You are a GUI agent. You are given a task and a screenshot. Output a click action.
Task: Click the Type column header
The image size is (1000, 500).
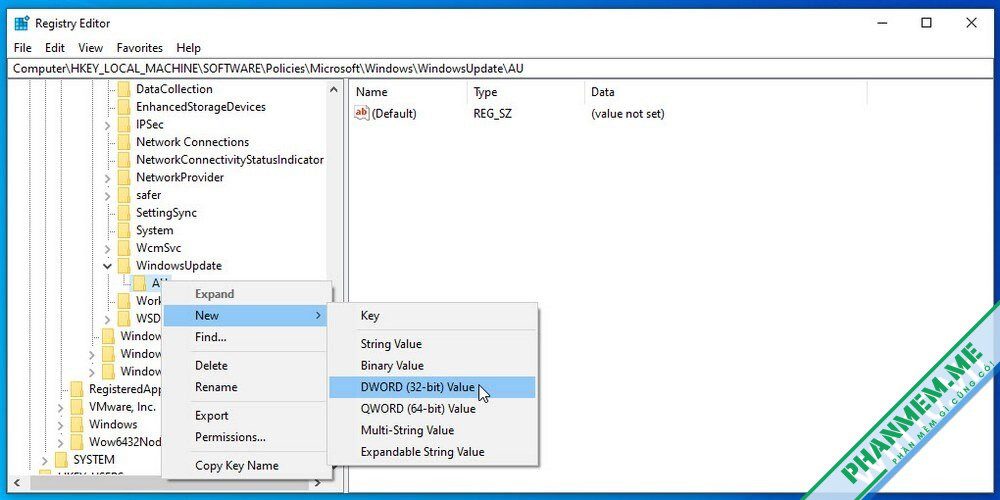point(526,92)
